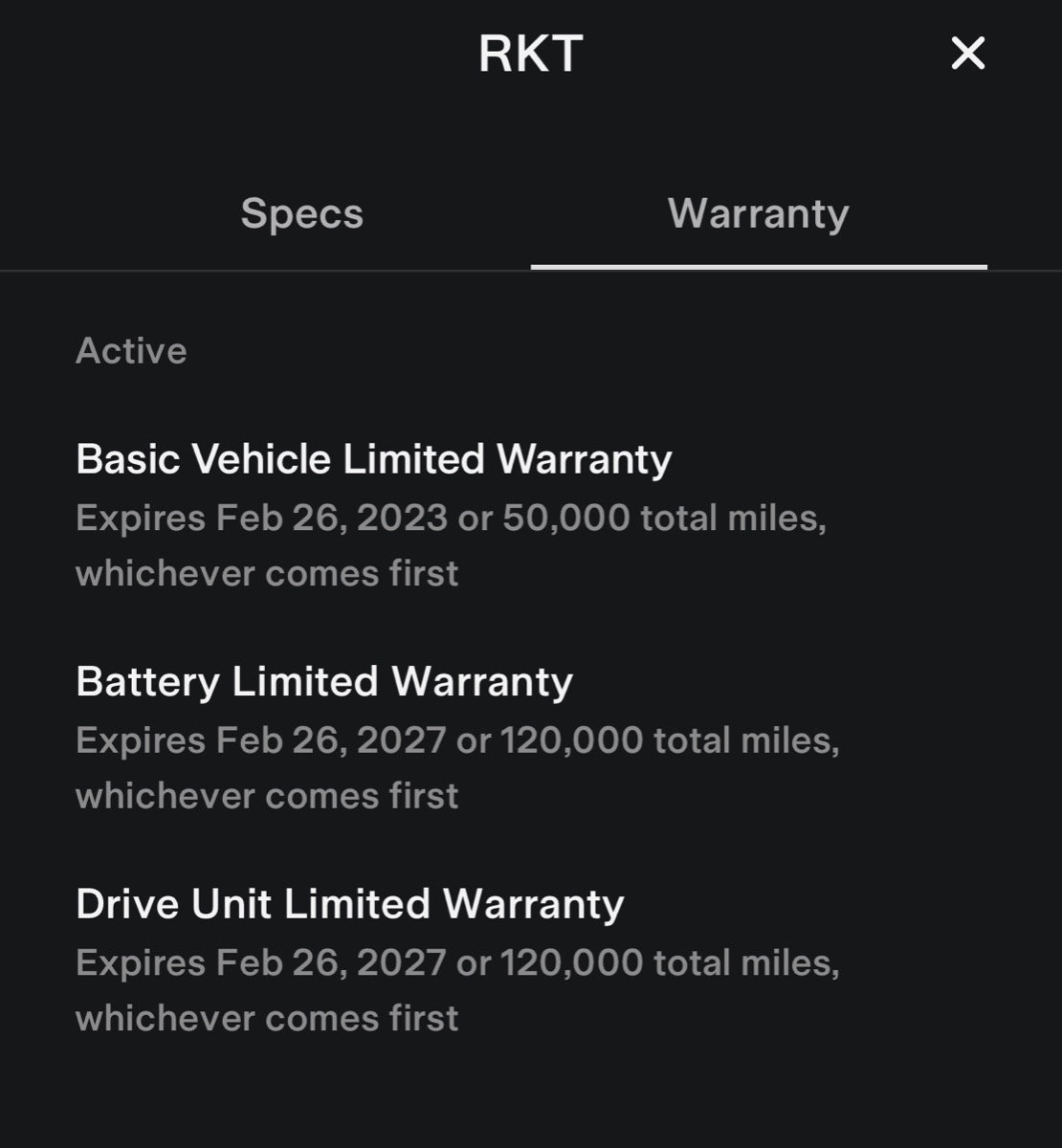Click Feb 26, 2027 date under Battery warranty
Screen dimensions: 1062x1148
[331, 740]
